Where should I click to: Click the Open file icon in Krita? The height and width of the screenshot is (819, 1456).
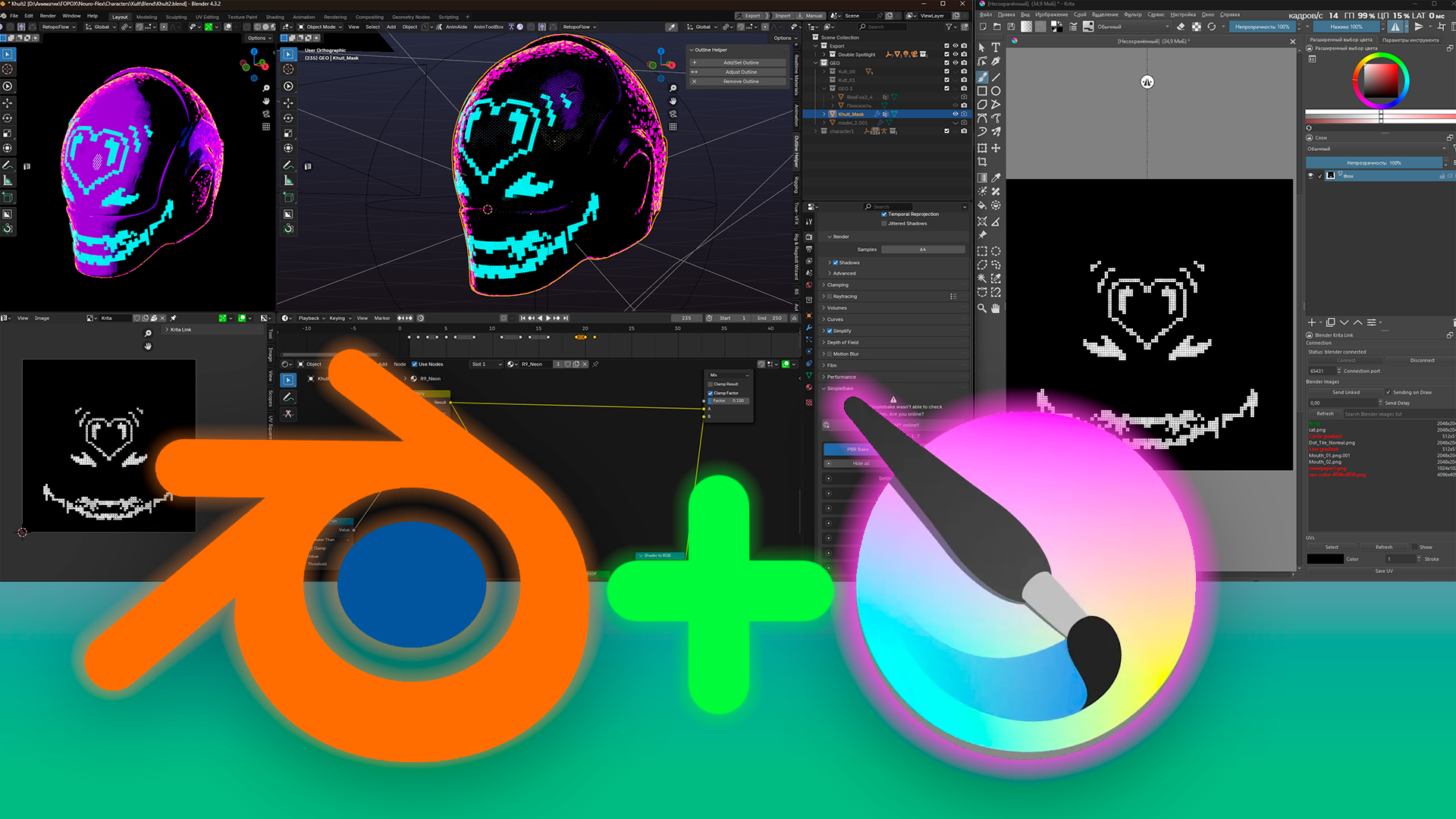997,27
